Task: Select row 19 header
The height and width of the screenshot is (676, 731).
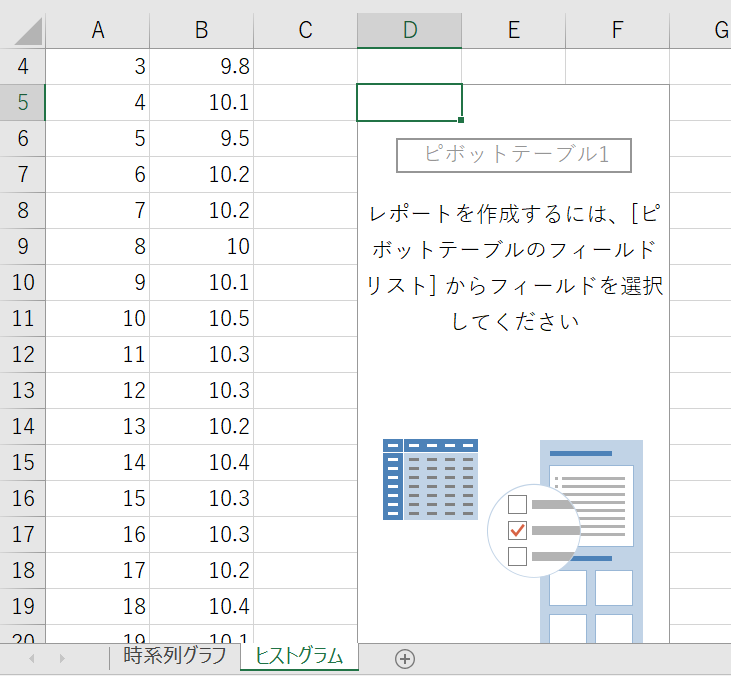Action: pyautogui.click(x=22, y=606)
